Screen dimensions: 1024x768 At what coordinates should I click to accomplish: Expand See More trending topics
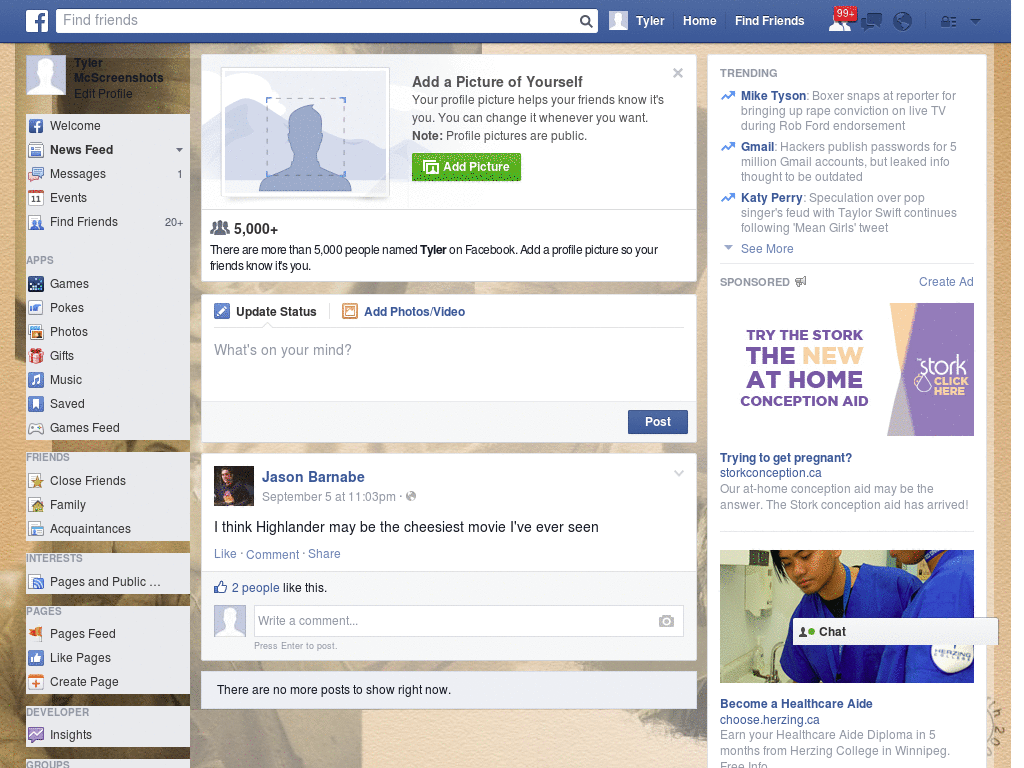pyautogui.click(x=767, y=249)
